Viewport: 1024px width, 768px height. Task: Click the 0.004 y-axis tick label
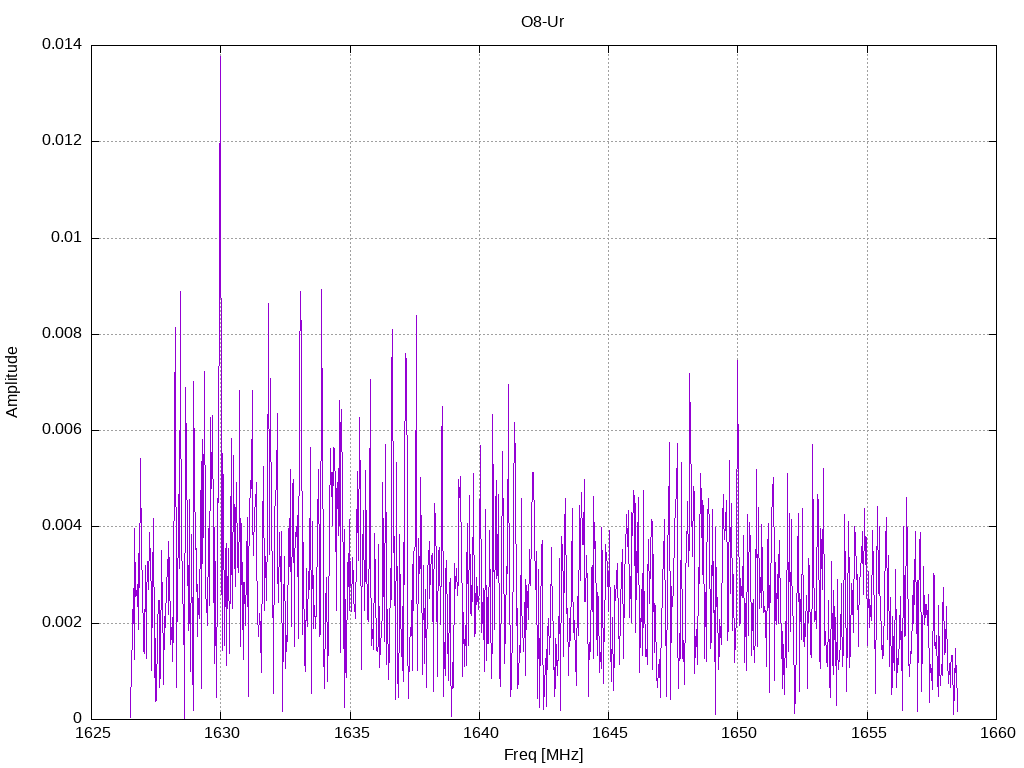click(61, 526)
